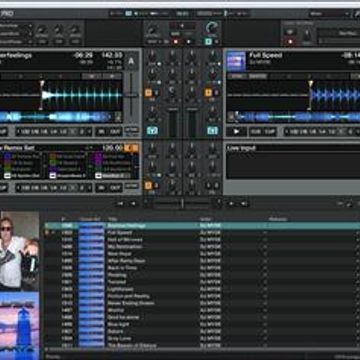Click loop size right arrow on Deck A
The image size is (360, 360).
pos(89,132)
